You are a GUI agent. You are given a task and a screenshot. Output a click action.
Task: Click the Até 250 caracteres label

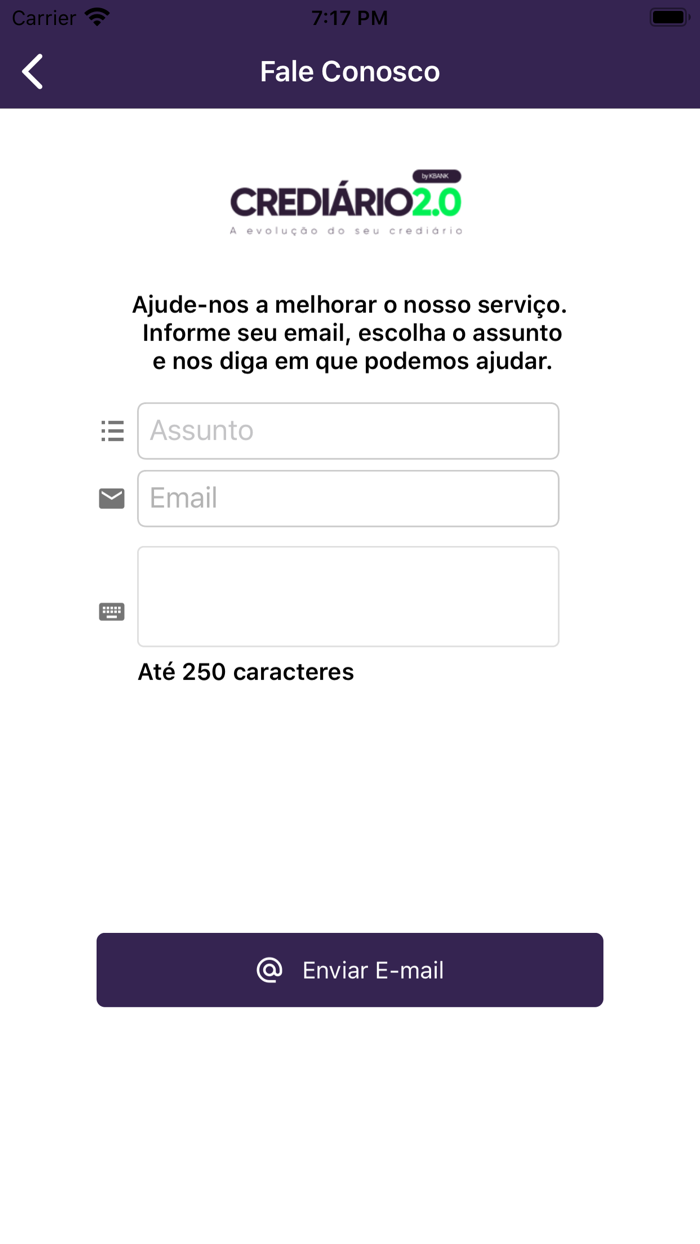point(245,672)
